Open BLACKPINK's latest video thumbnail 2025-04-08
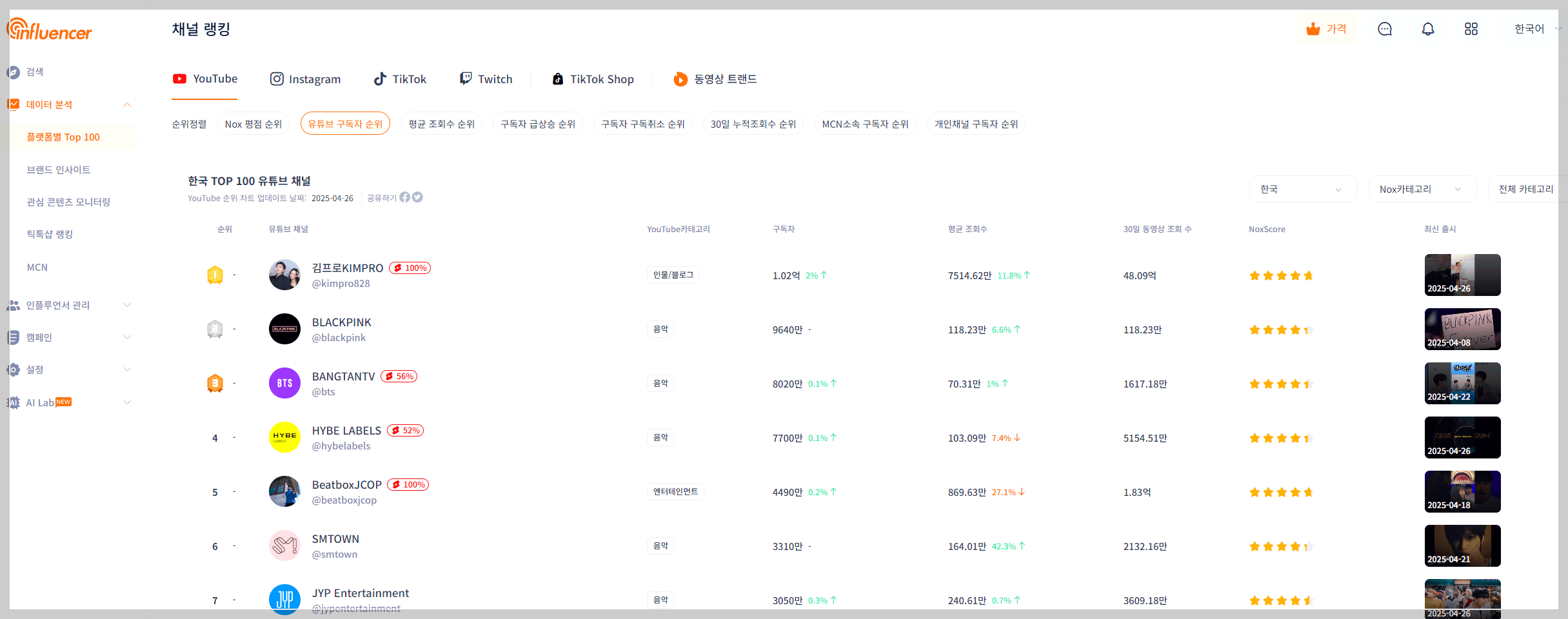1568x619 pixels. [1462, 329]
